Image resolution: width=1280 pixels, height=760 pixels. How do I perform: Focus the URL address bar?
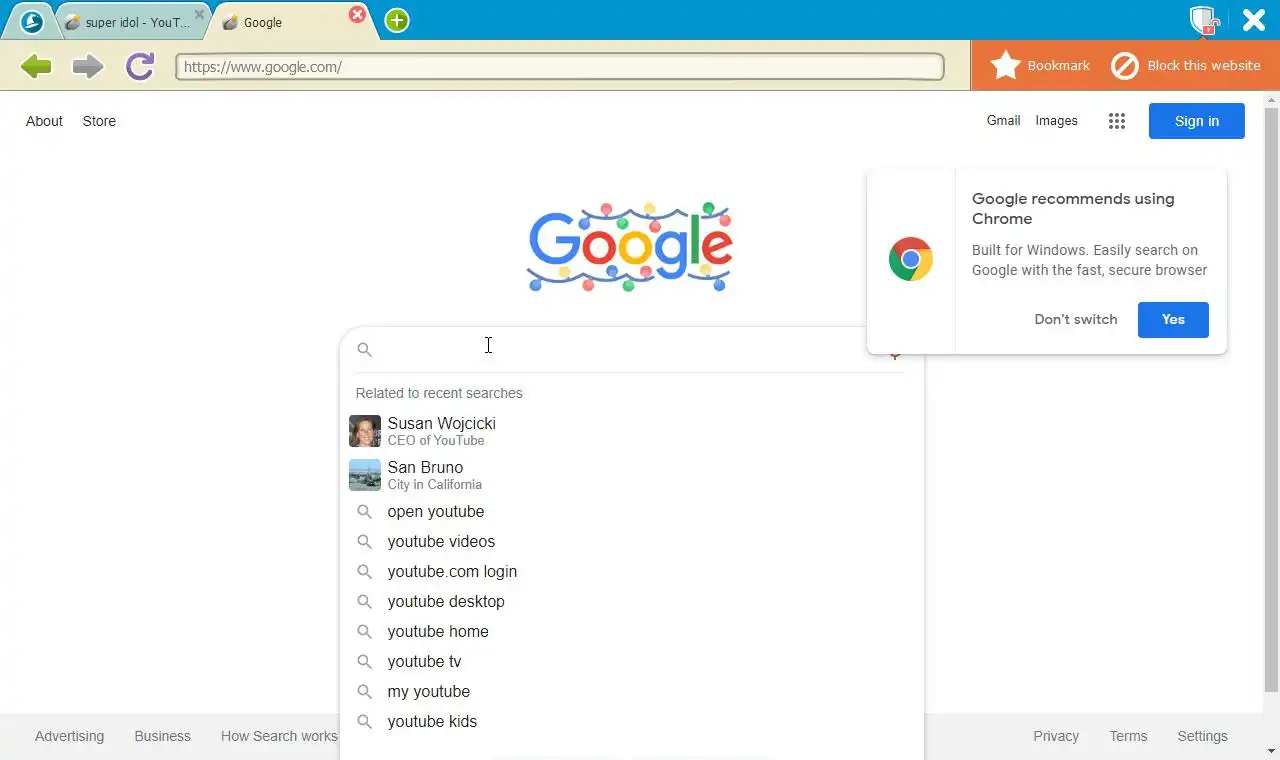point(560,67)
